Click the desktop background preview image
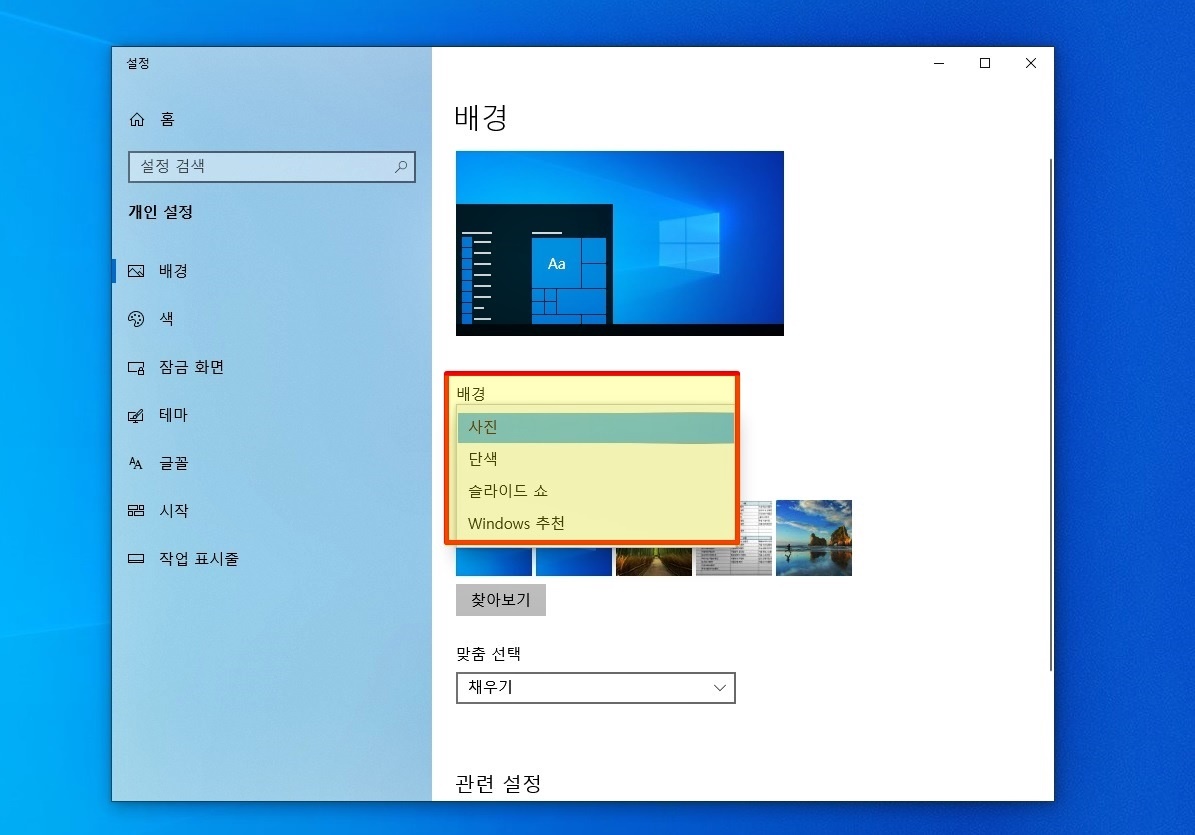This screenshot has height=835, width=1195. pyautogui.click(x=620, y=243)
